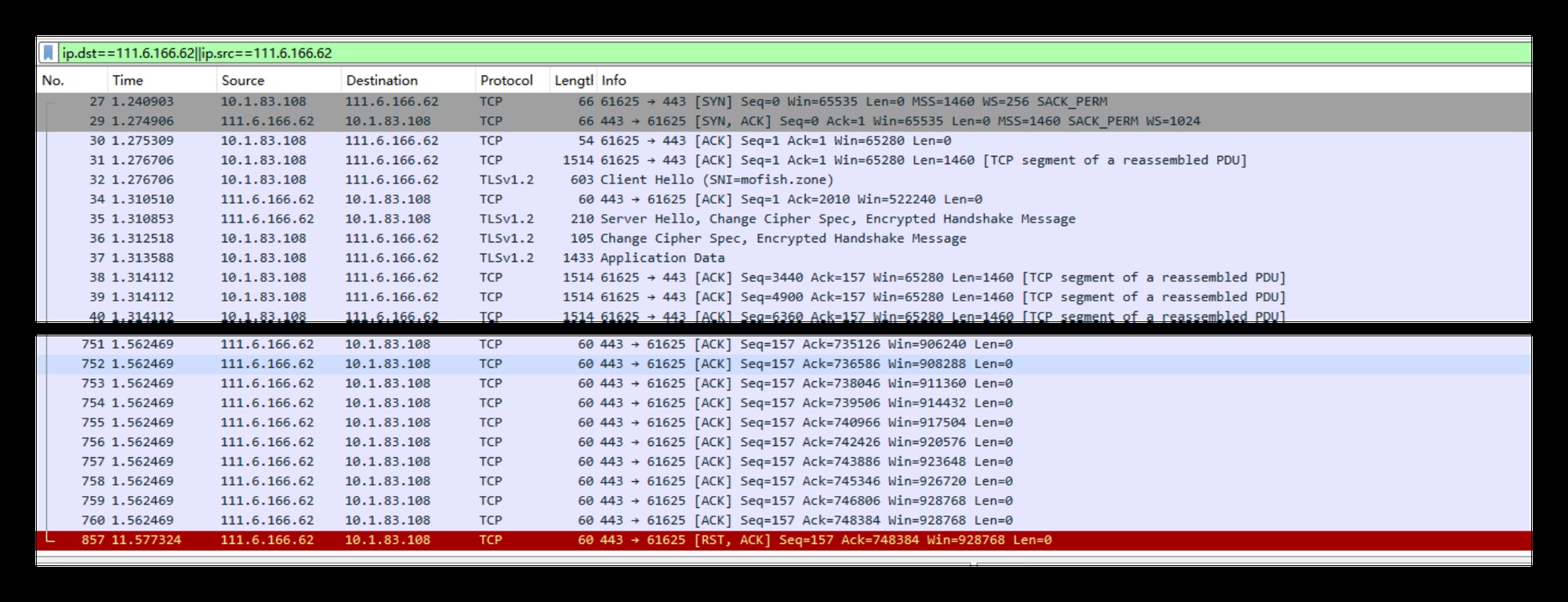This screenshot has width=1568, height=602.
Task: Click the display filter bookmark icon
Action: 49,53
